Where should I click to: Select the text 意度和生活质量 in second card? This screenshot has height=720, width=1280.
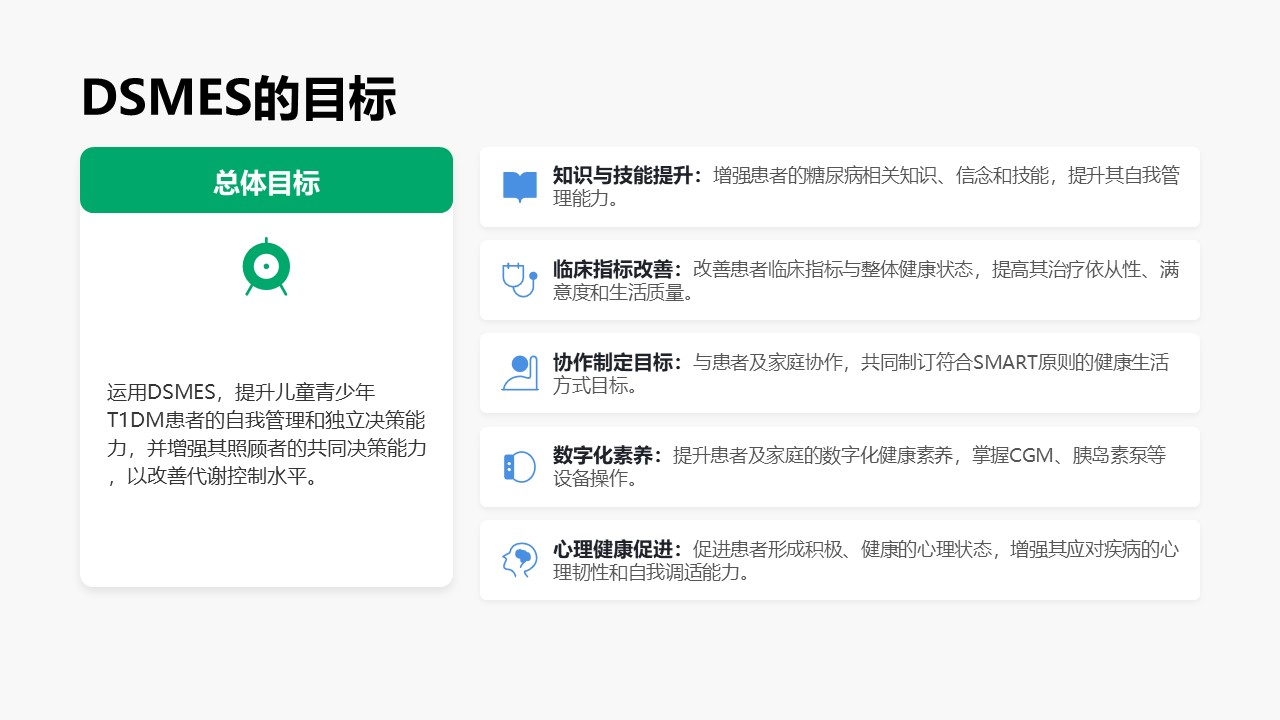click(x=623, y=292)
